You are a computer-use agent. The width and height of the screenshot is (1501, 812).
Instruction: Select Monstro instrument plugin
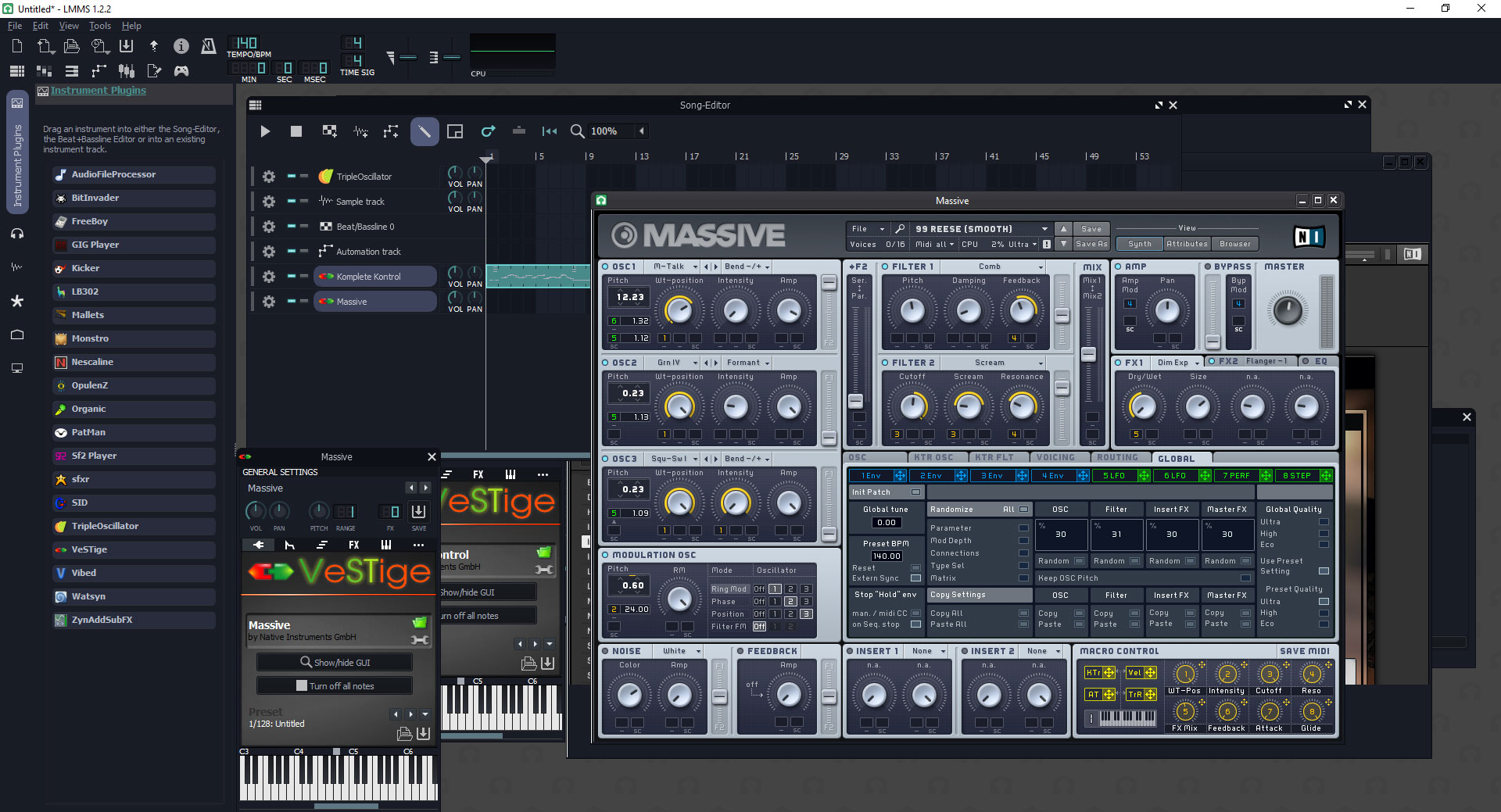click(134, 338)
